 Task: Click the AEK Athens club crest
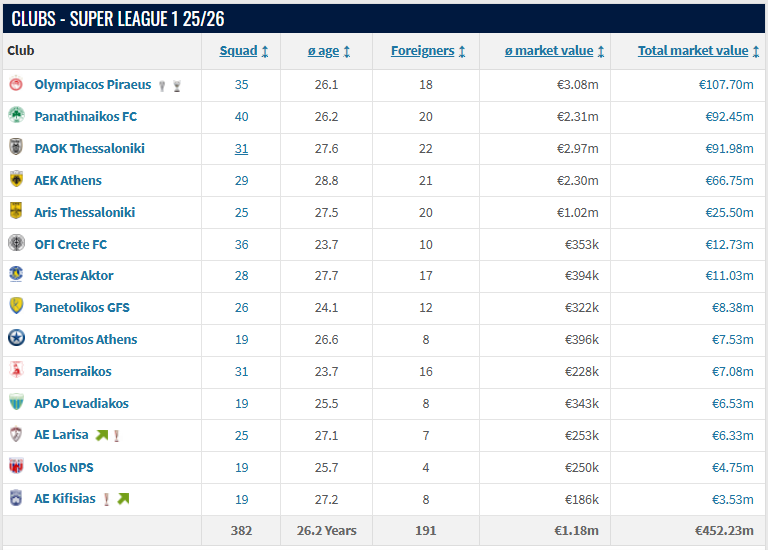tap(16, 179)
